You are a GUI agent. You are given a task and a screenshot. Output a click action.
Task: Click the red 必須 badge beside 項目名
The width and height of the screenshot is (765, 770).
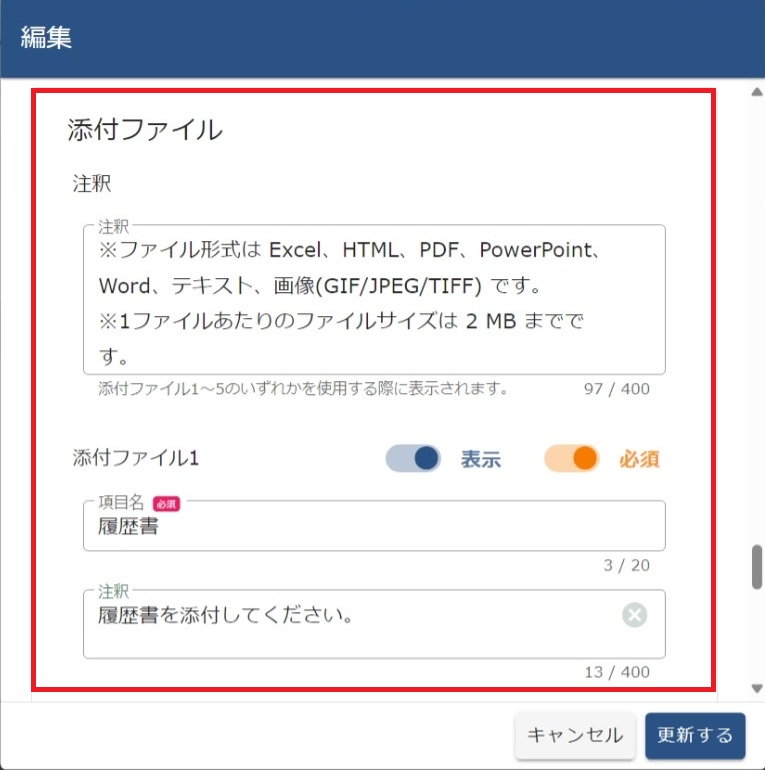(166, 505)
